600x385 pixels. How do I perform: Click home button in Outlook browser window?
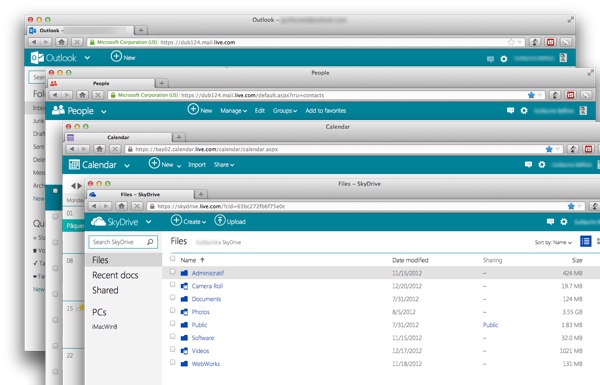(x=62, y=42)
